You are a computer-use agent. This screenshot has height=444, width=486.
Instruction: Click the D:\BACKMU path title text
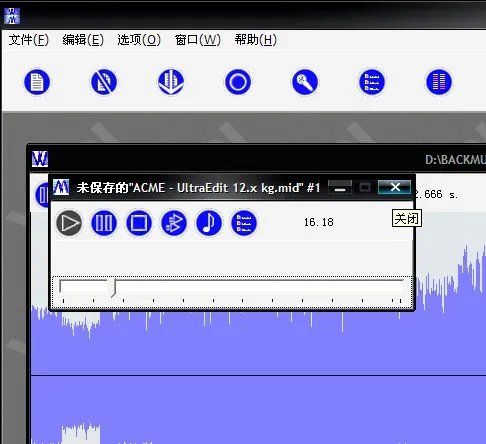[x=455, y=160]
